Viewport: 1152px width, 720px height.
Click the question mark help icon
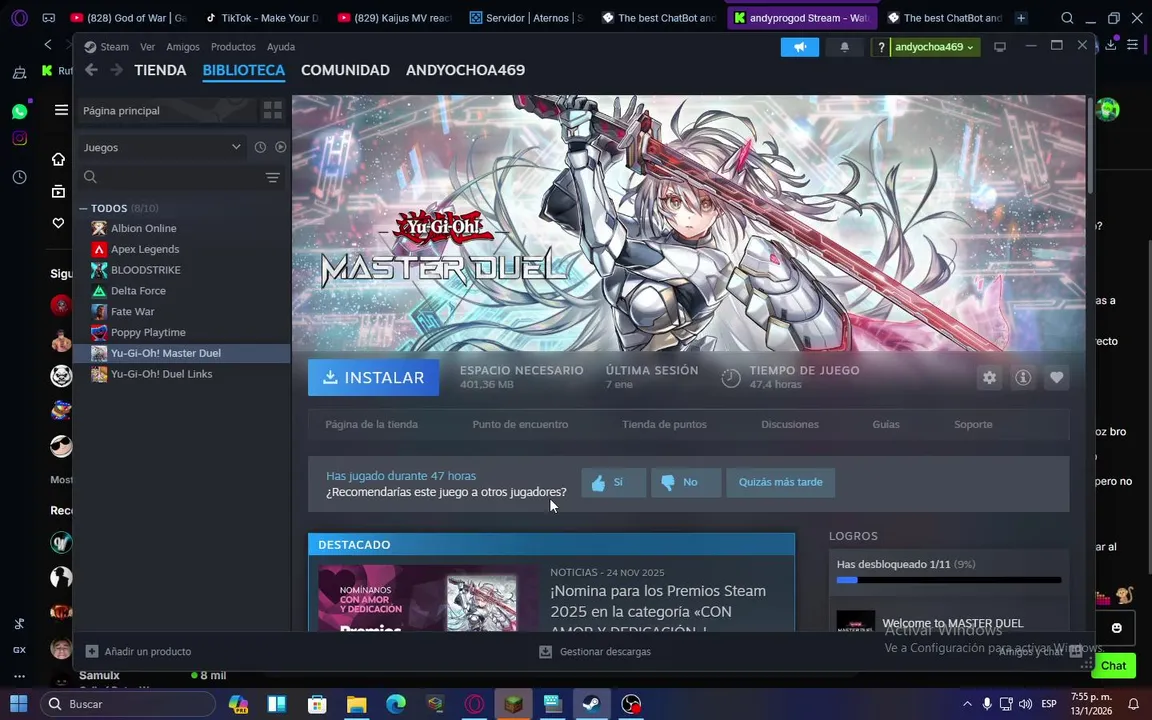(x=881, y=47)
